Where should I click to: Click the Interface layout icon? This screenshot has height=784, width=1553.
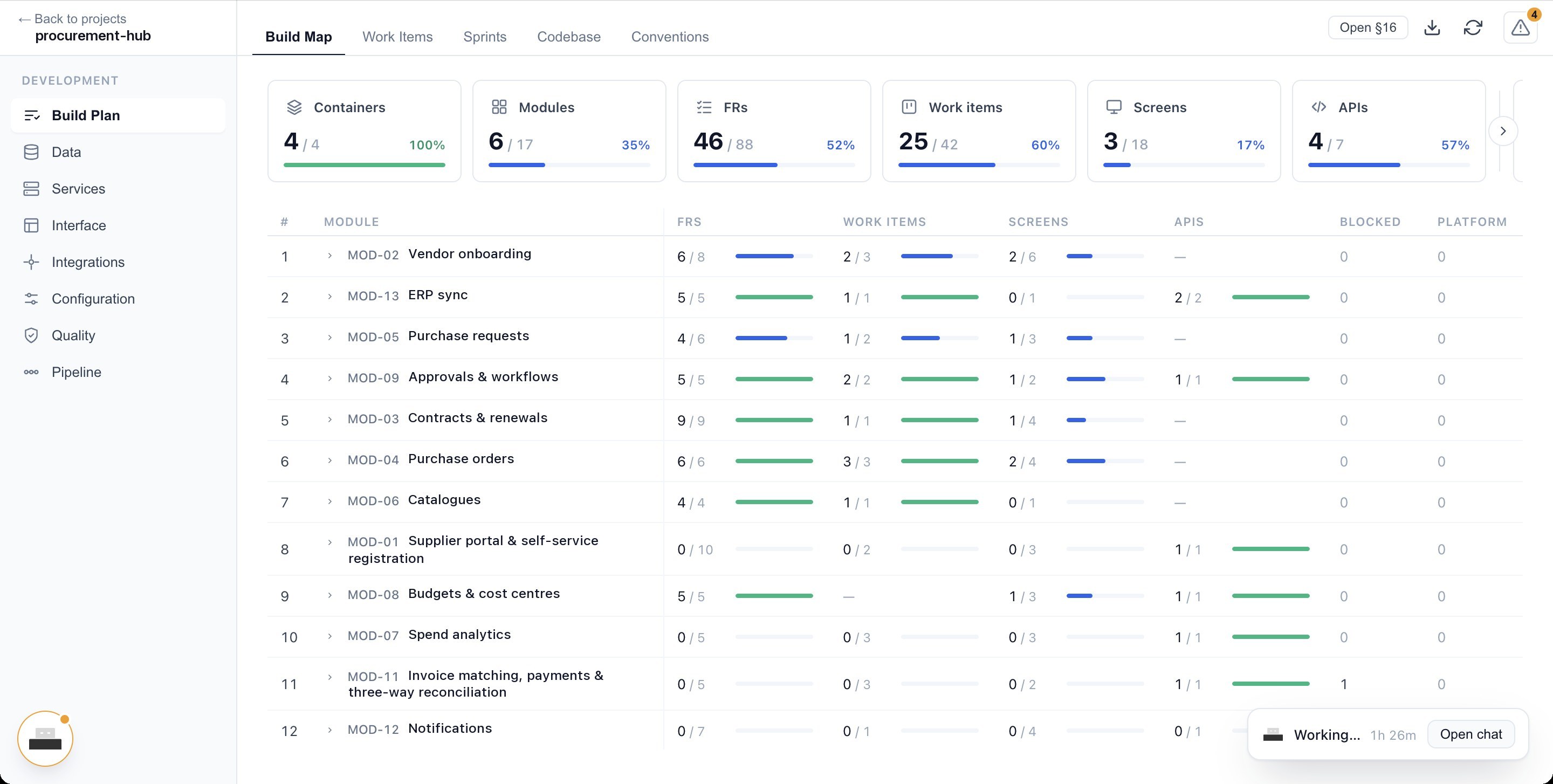(31, 225)
